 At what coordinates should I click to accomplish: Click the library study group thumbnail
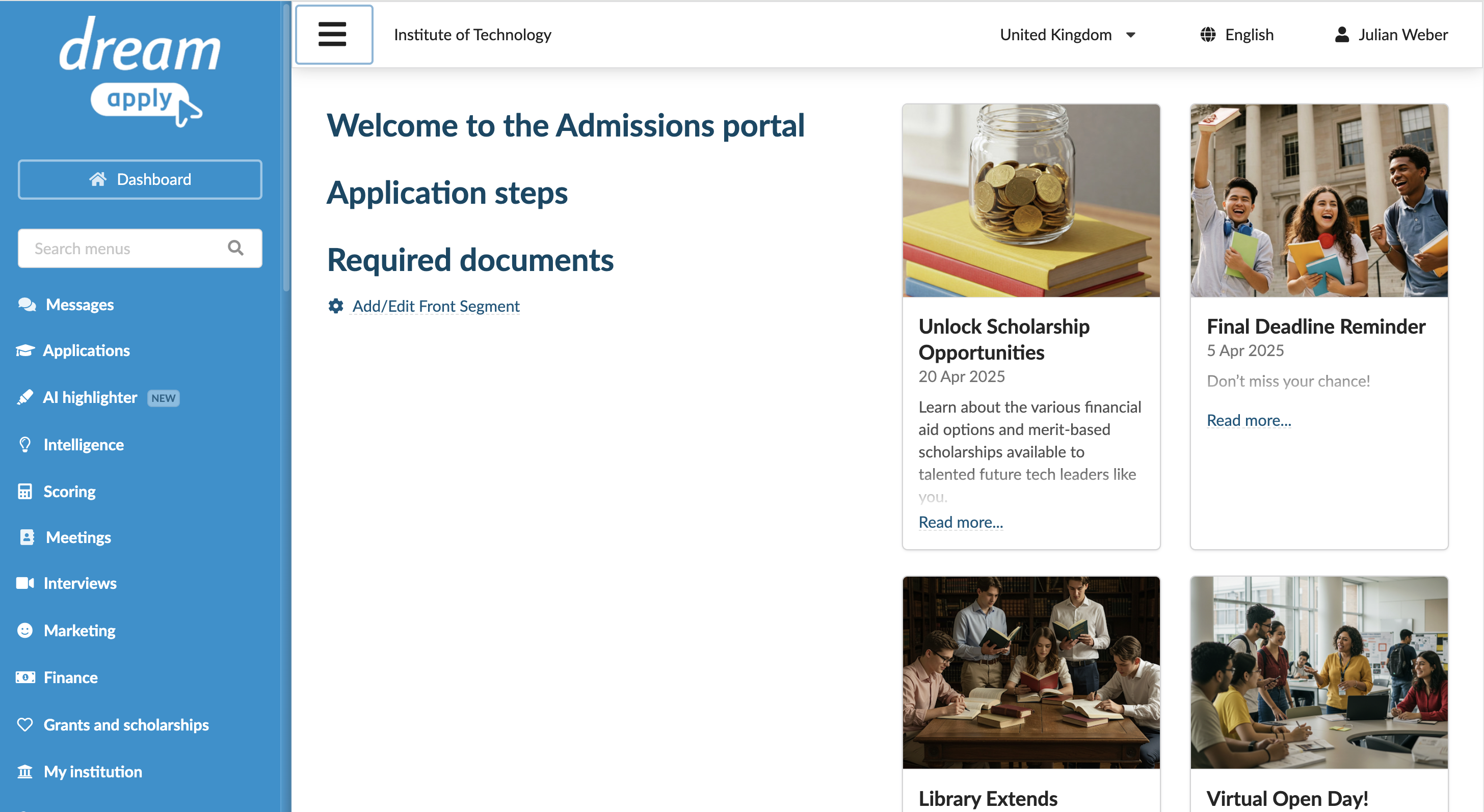1030,672
